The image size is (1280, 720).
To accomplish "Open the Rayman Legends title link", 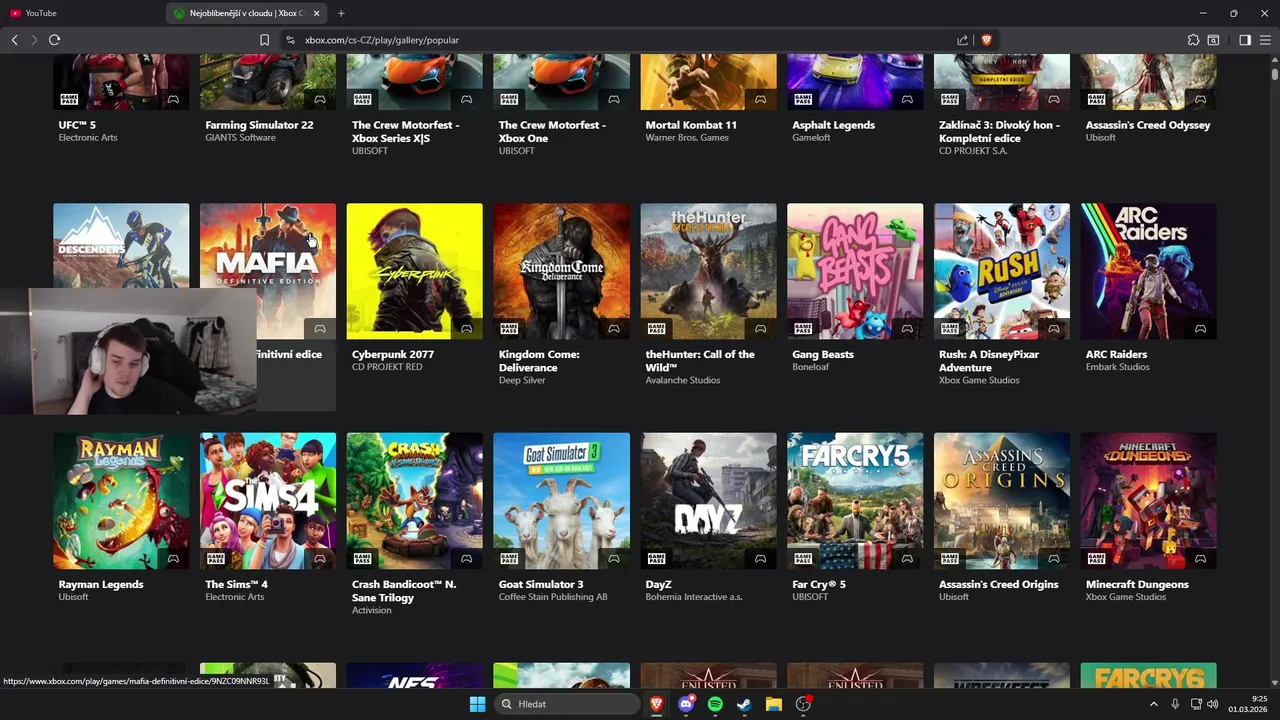I will coord(101,584).
